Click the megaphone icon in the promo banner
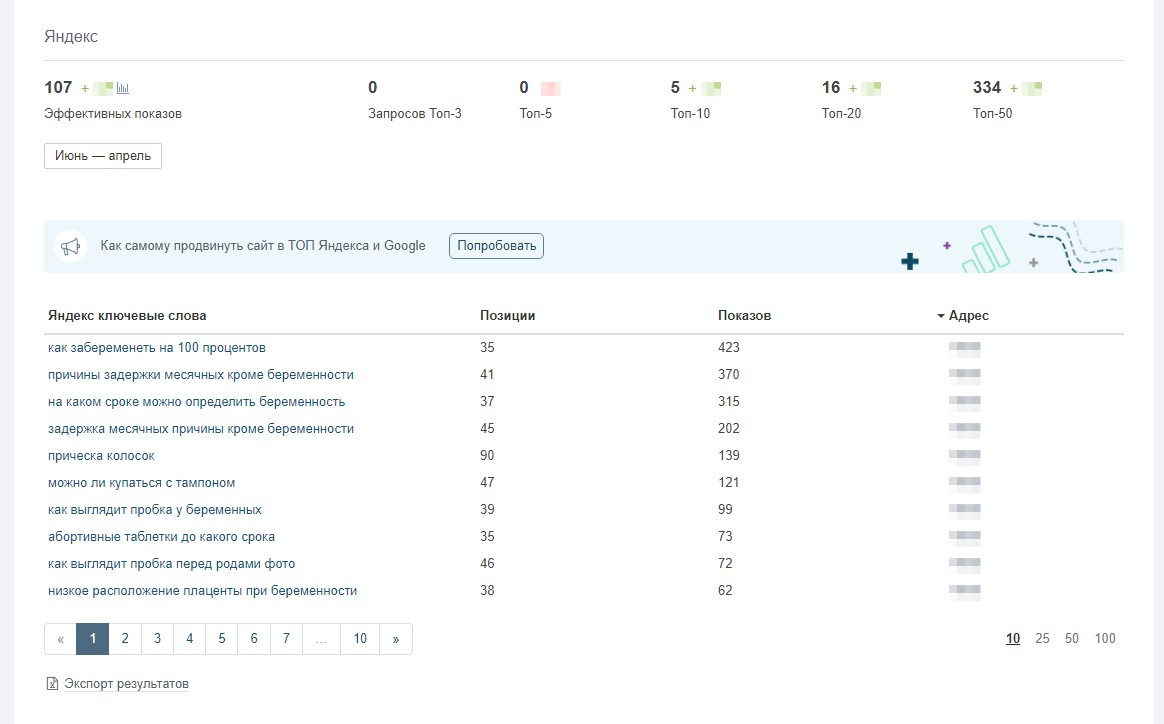The image size is (1164, 724). [70, 246]
